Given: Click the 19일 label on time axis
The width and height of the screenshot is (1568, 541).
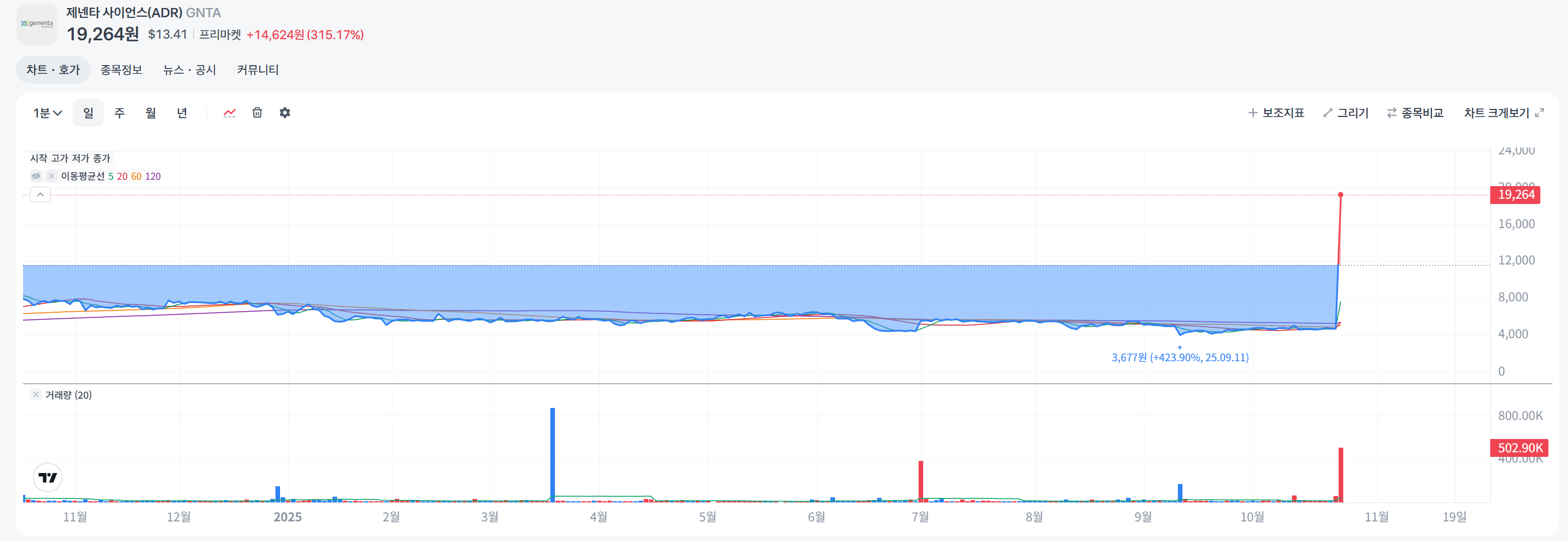Looking at the screenshot, I should (1454, 517).
